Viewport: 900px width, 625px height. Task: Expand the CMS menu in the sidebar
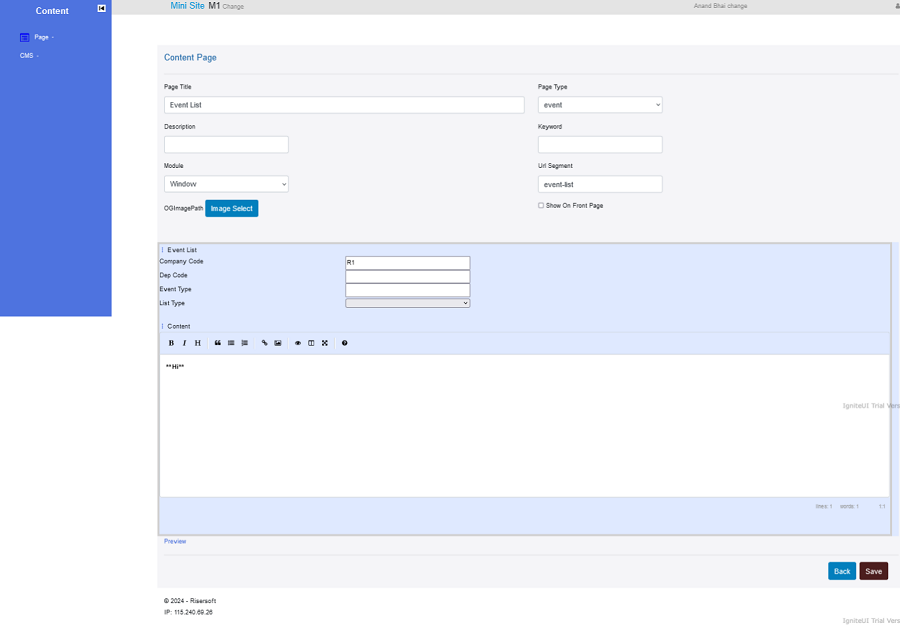[x=28, y=56]
